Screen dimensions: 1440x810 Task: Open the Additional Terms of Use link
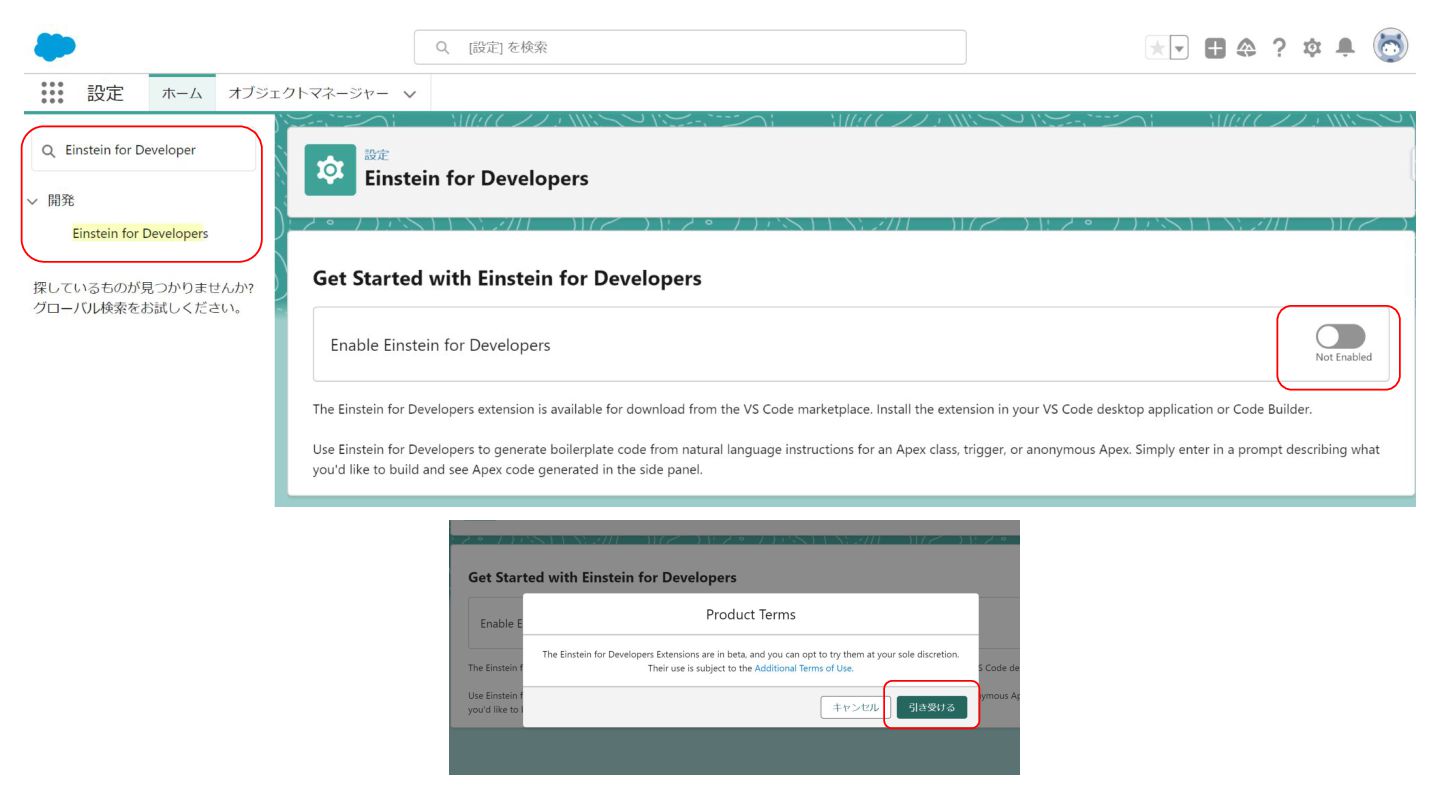click(x=803, y=668)
